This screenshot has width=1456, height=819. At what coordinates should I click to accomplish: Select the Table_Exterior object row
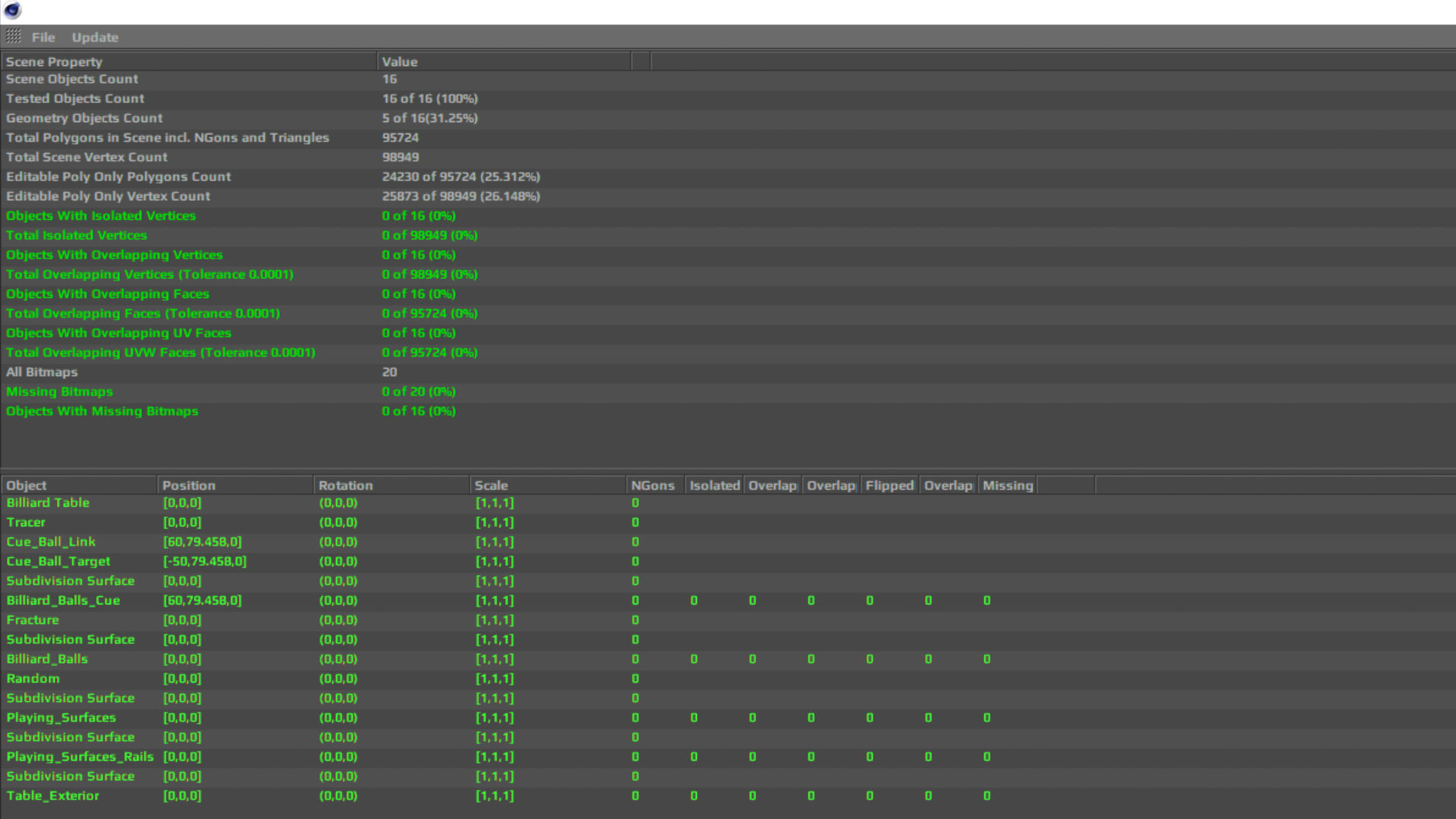tap(52, 795)
